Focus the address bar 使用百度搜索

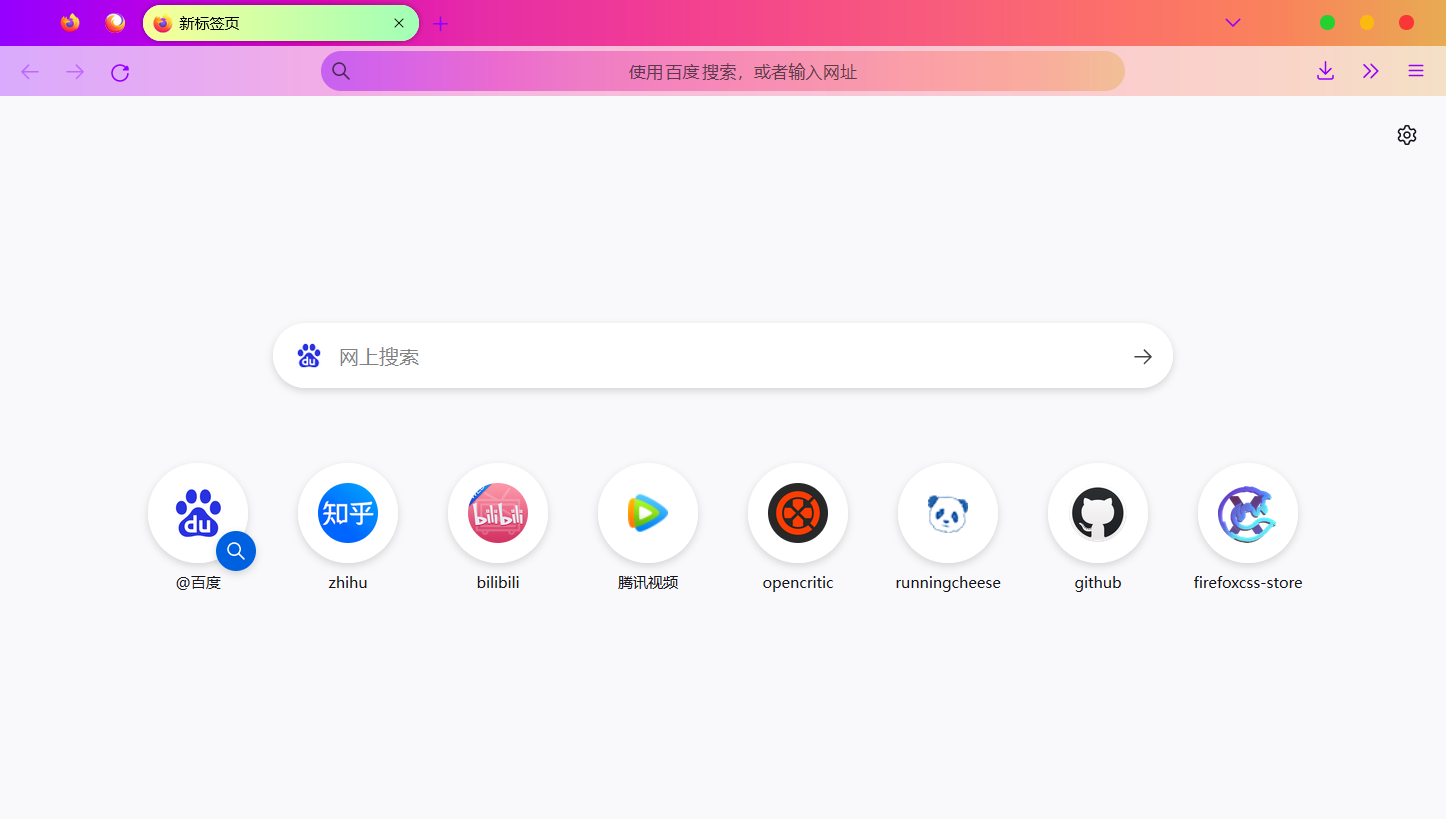tap(723, 71)
